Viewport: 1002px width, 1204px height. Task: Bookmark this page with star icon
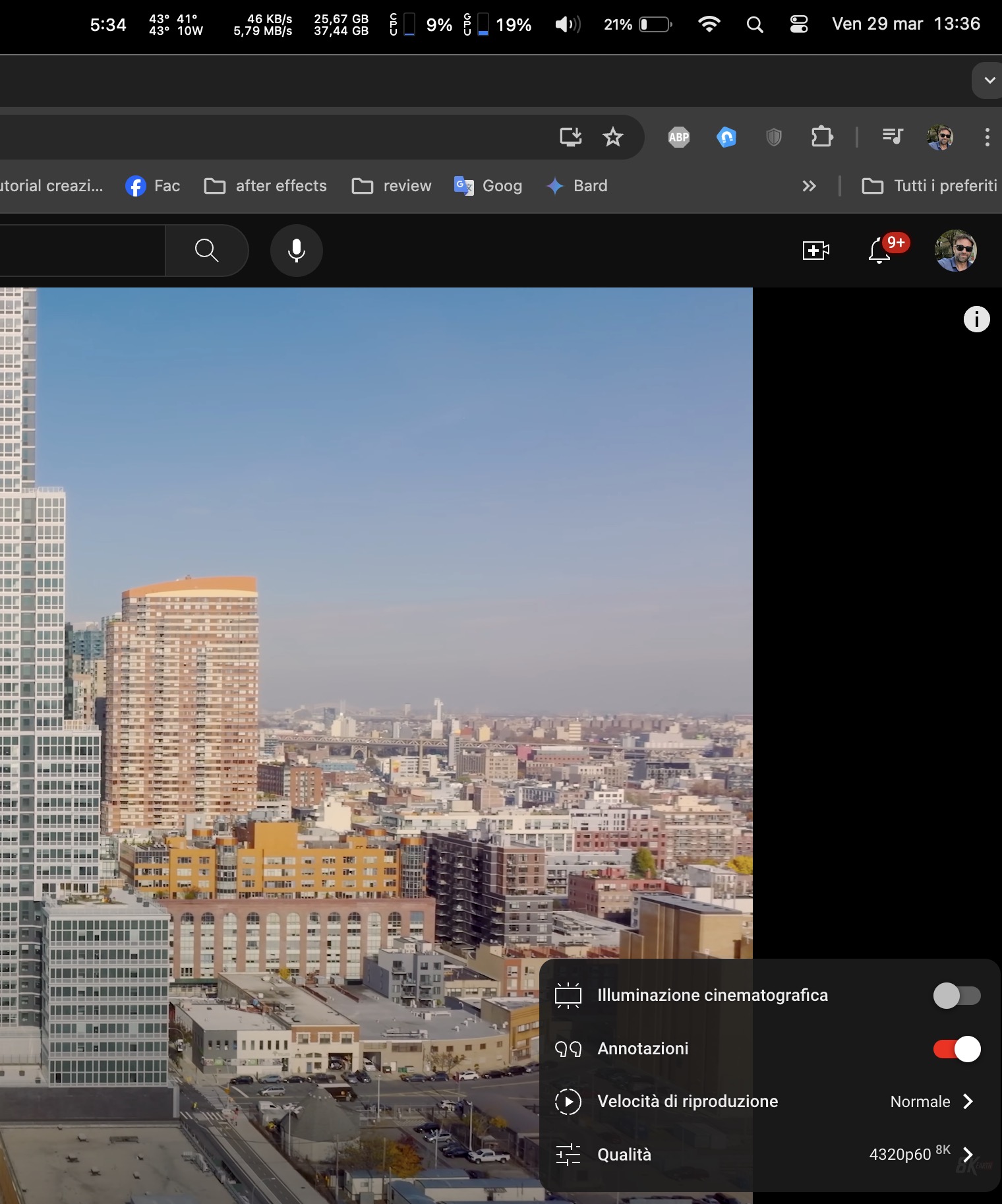613,137
